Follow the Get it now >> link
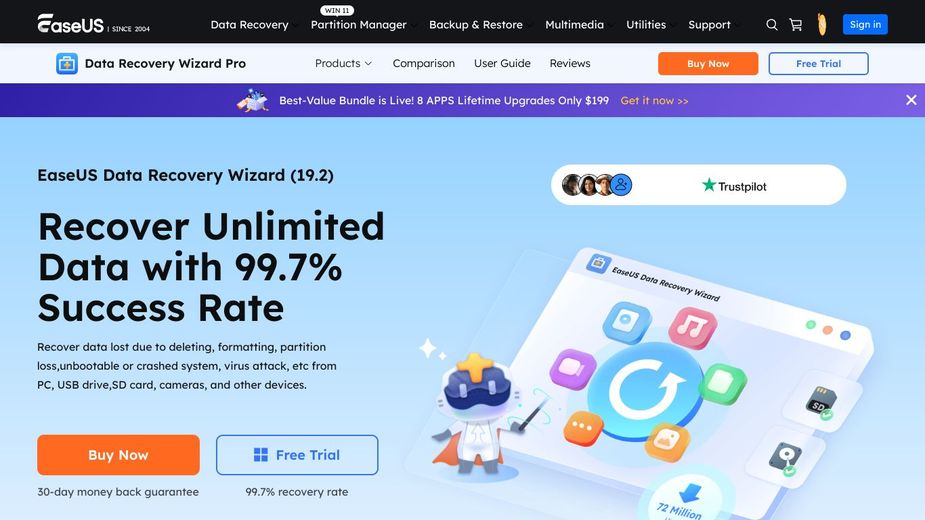This screenshot has width=925, height=520. tap(654, 100)
